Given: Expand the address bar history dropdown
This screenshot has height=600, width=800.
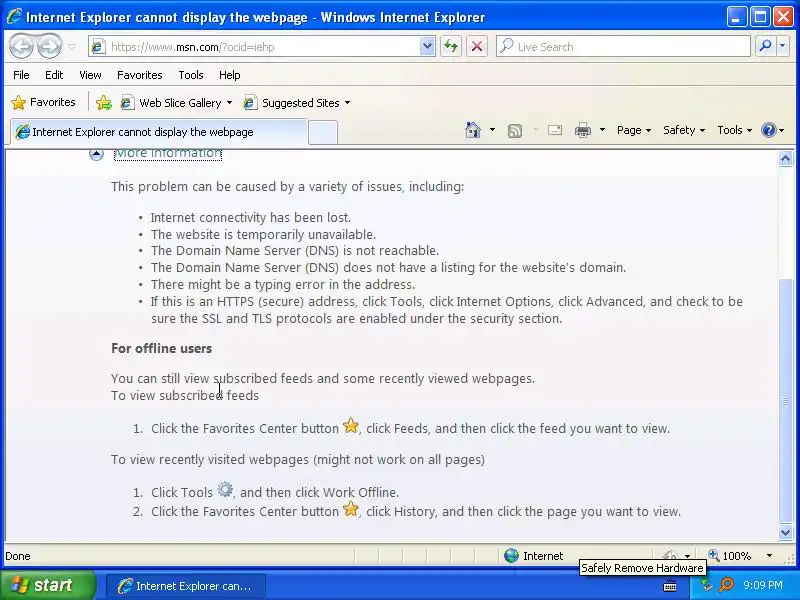Looking at the screenshot, I should tap(427, 47).
